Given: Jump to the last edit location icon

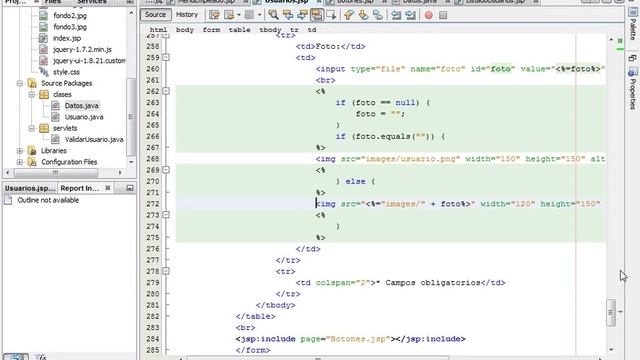Looking at the screenshot, I should point(214,15).
